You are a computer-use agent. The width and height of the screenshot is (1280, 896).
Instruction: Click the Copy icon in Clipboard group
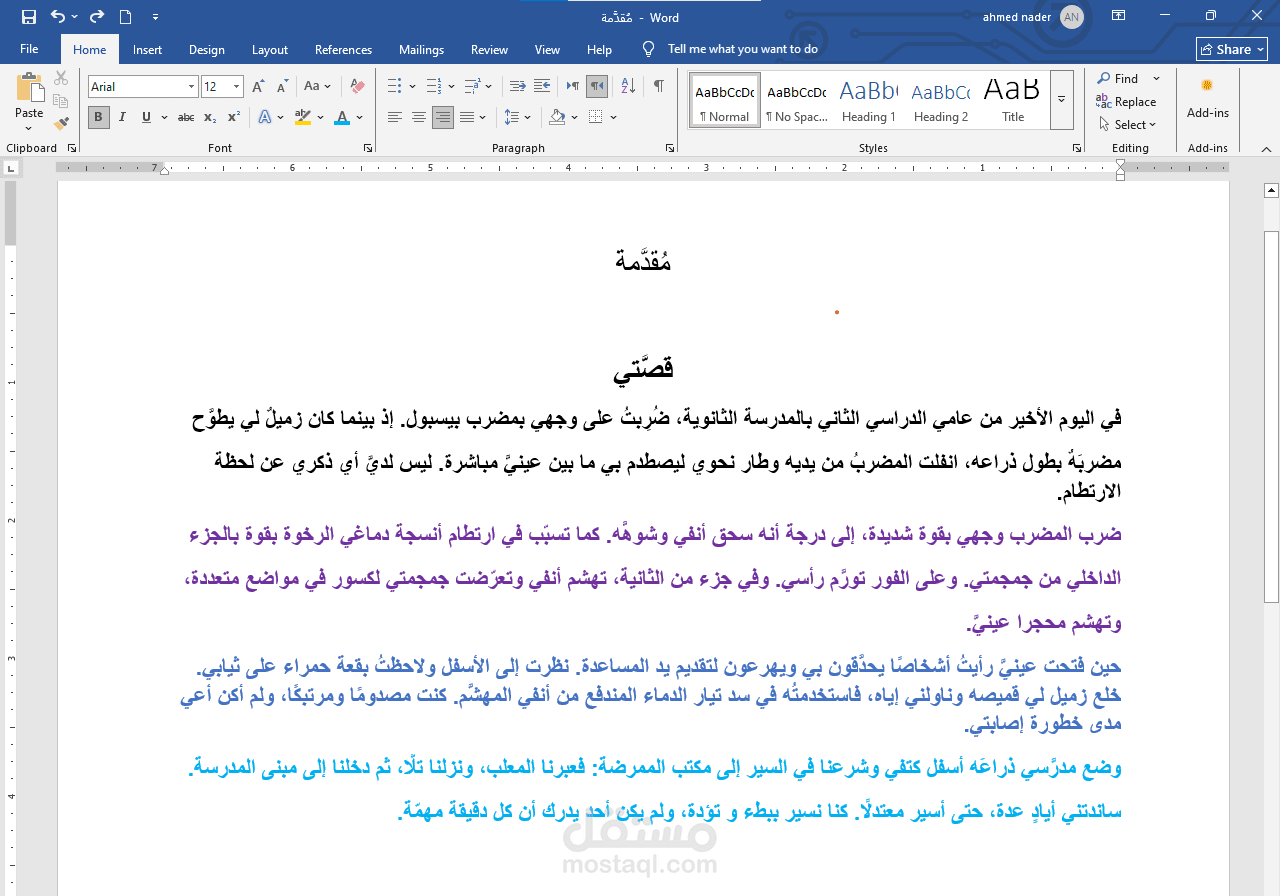[61, 101]
